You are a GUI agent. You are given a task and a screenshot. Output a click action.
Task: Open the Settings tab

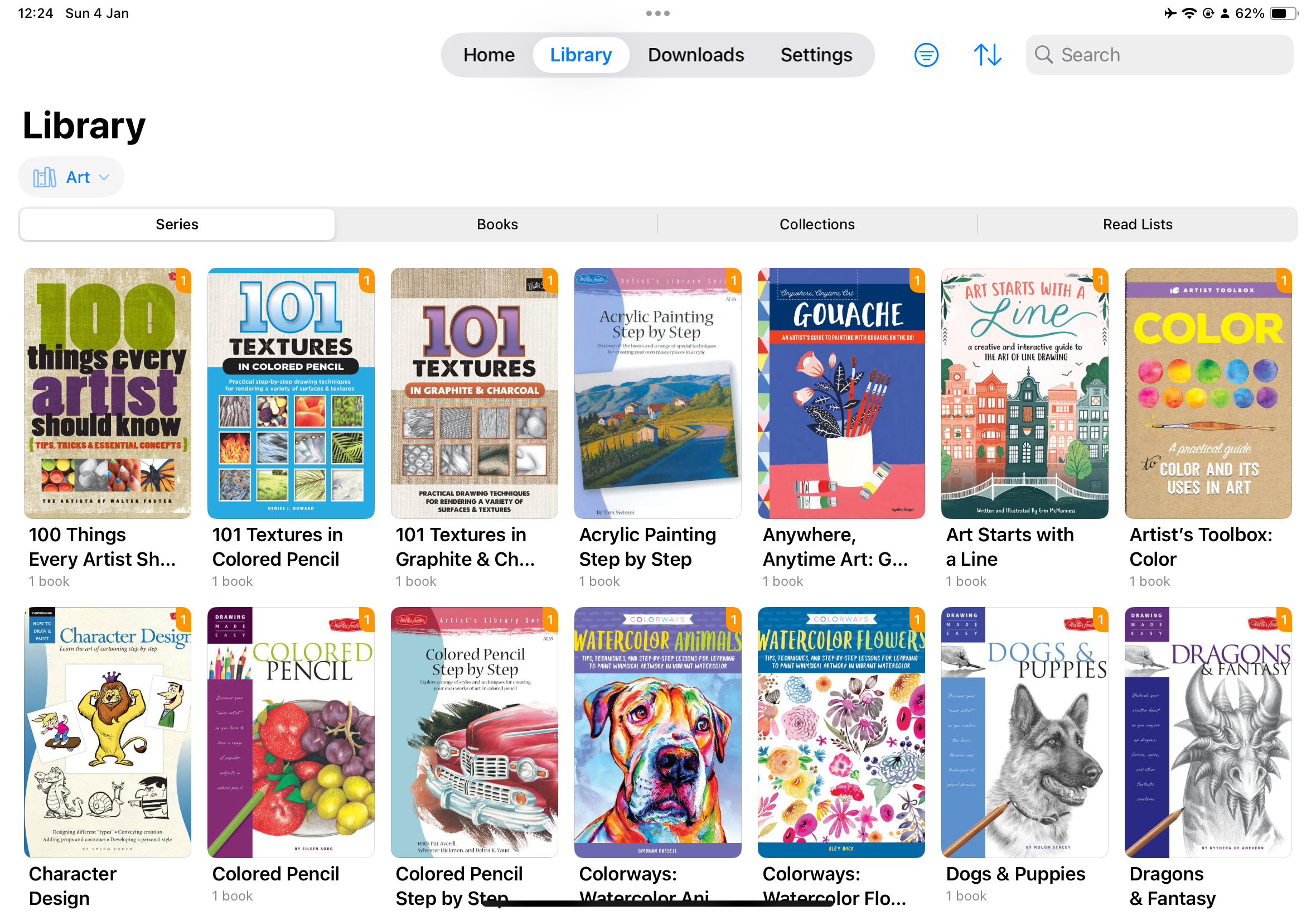(x=816, y=55)
